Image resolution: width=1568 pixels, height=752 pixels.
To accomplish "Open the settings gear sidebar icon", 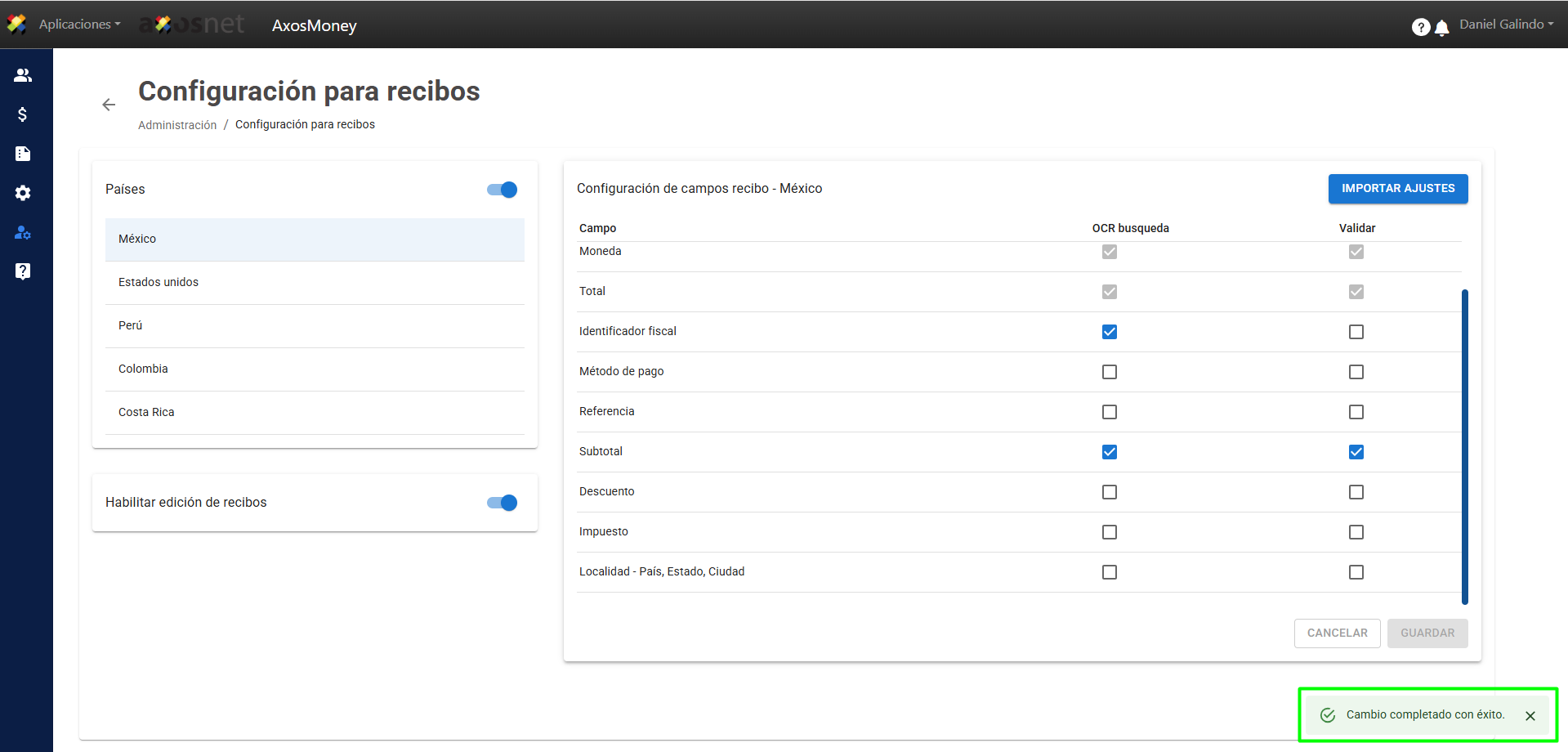I will tap(23, 193).
